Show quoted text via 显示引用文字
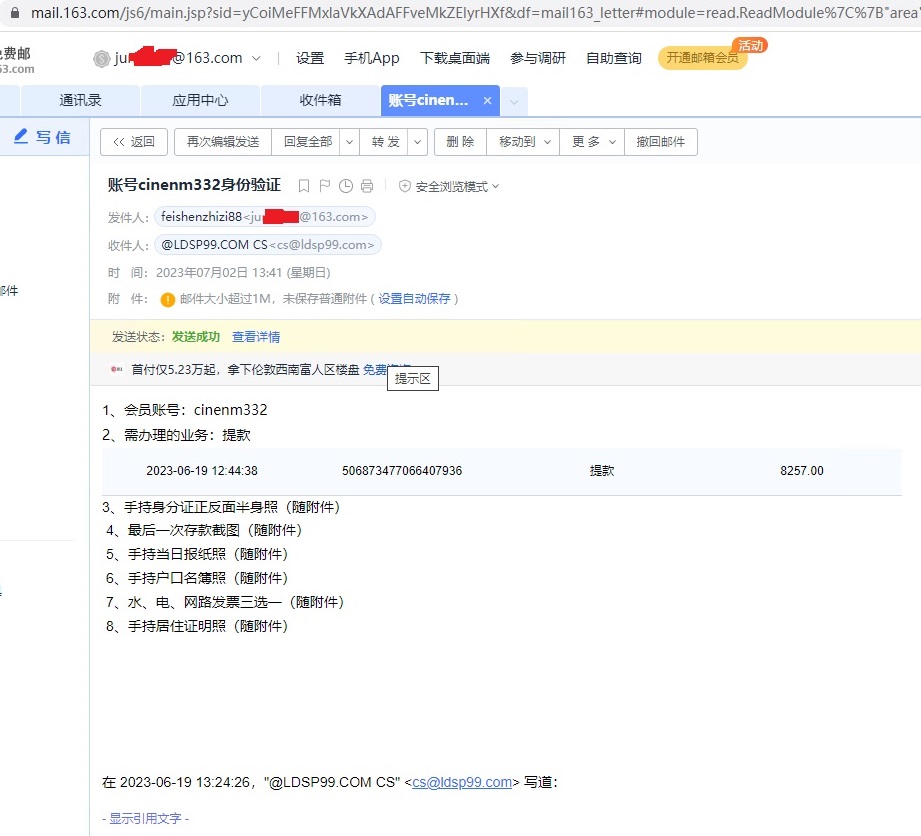This screenshot has height=836, width=921. (x=145, y=818)
